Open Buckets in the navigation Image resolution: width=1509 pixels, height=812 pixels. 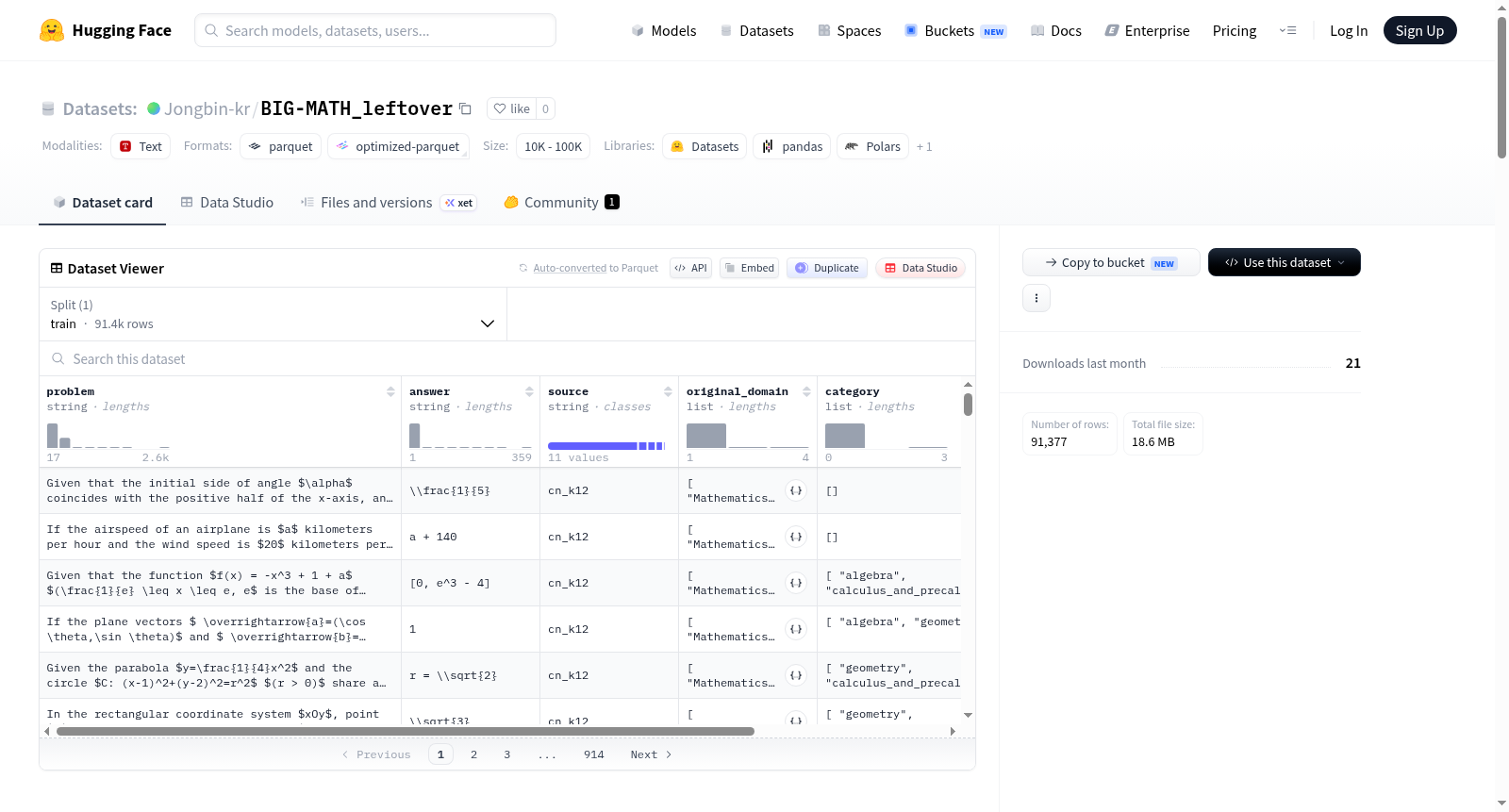[x=955, y=30]
